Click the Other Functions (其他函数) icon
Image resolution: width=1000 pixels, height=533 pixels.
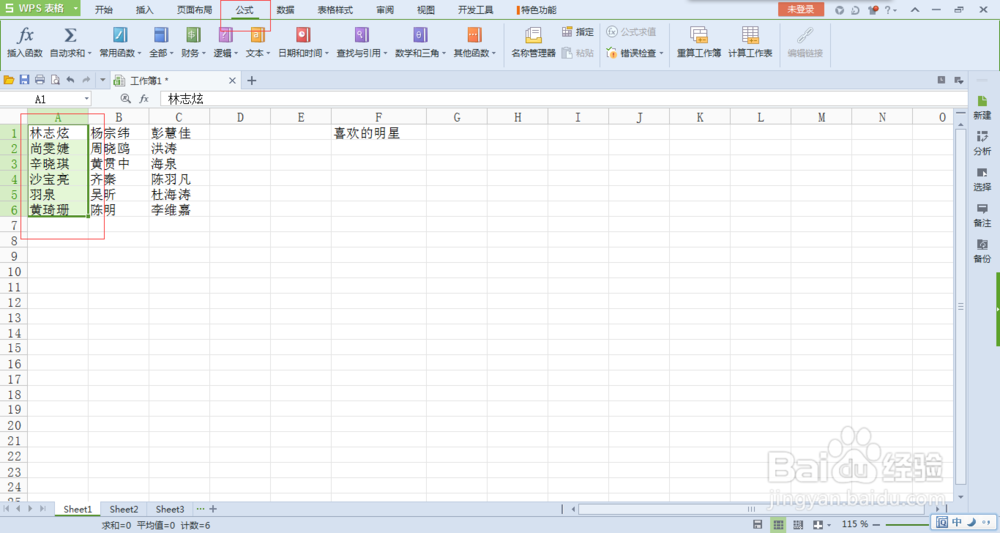pyautogui.click(x=474, y=35)
